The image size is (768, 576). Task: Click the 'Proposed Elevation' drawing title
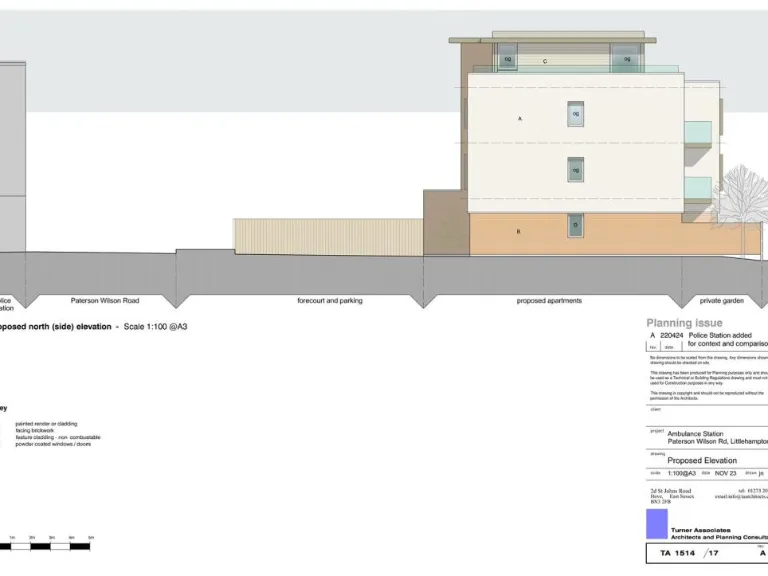point(702,460)
